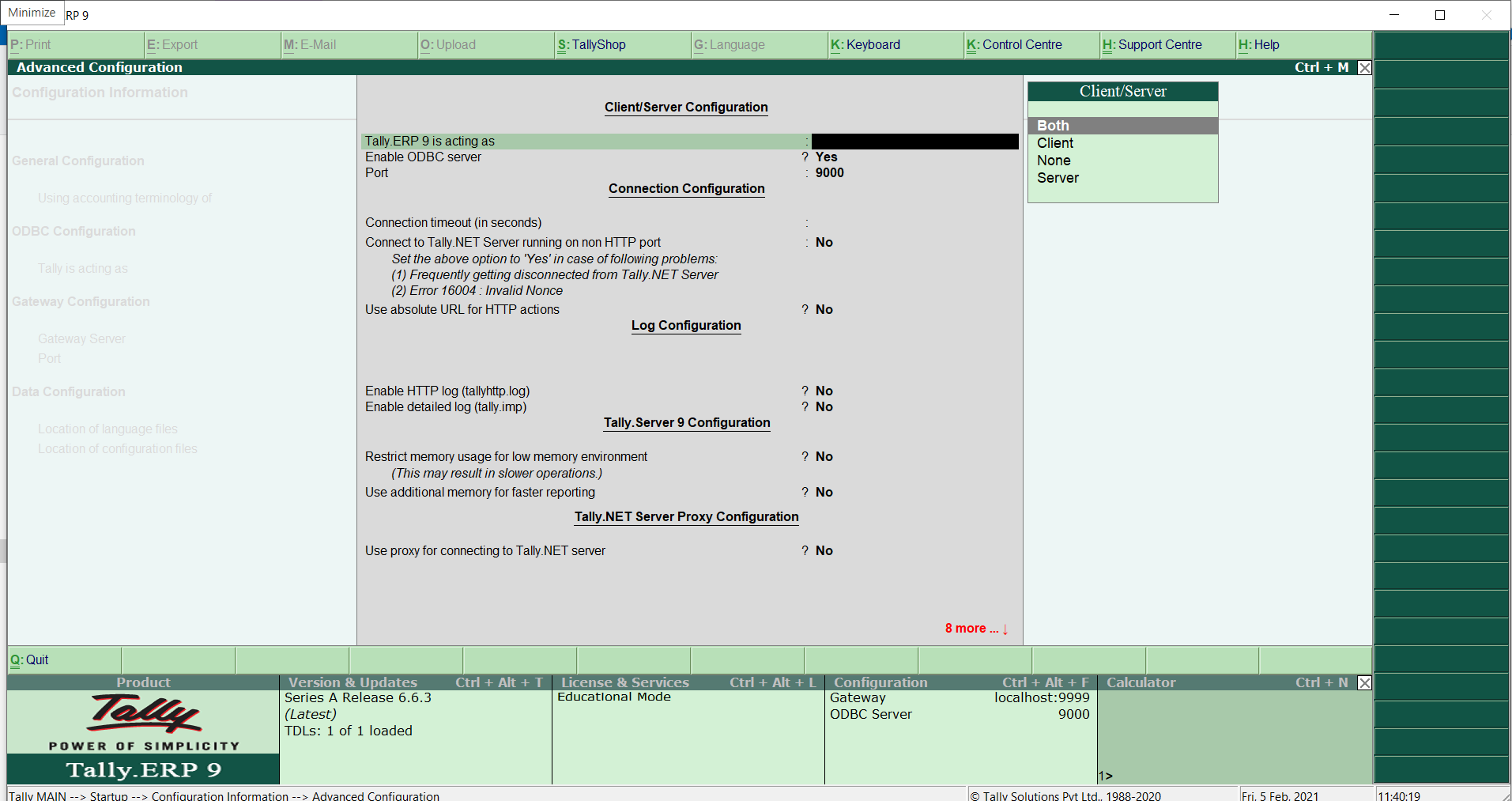Click the Port 9000 value
Image resolution: width=1512 pixels, height=801 pixels.
pyautogui.click(x=829, y=173)
